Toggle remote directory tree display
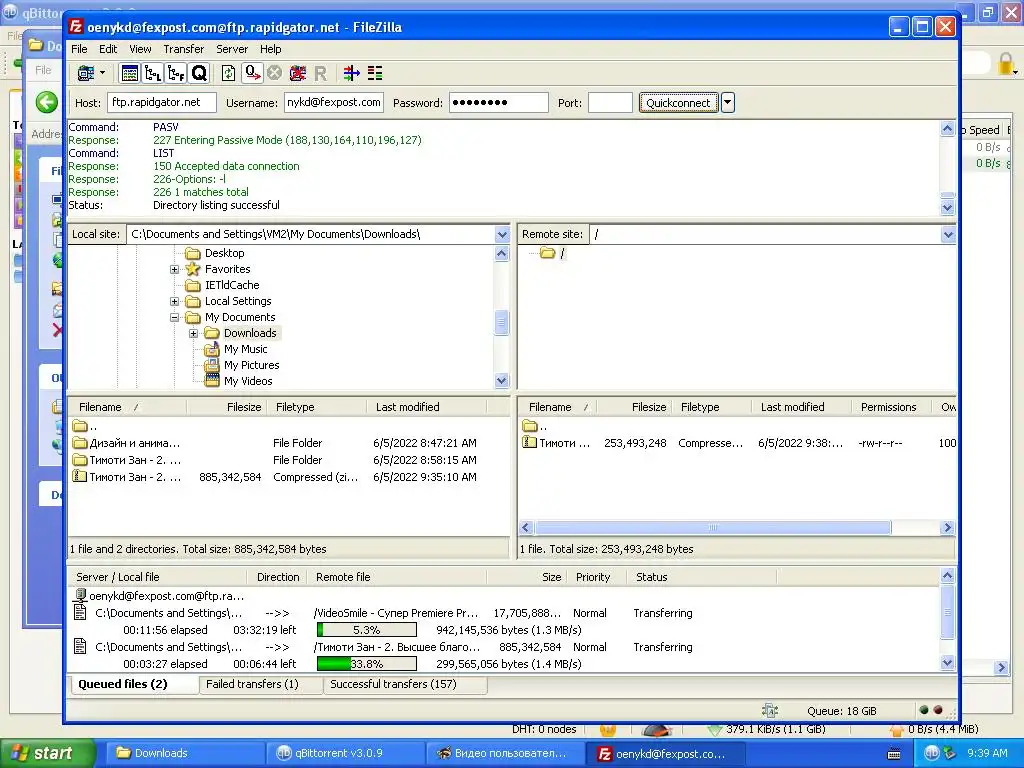The width and height of the screenshot is (1024, 768). pyautogui.click(x=176, y=73)
